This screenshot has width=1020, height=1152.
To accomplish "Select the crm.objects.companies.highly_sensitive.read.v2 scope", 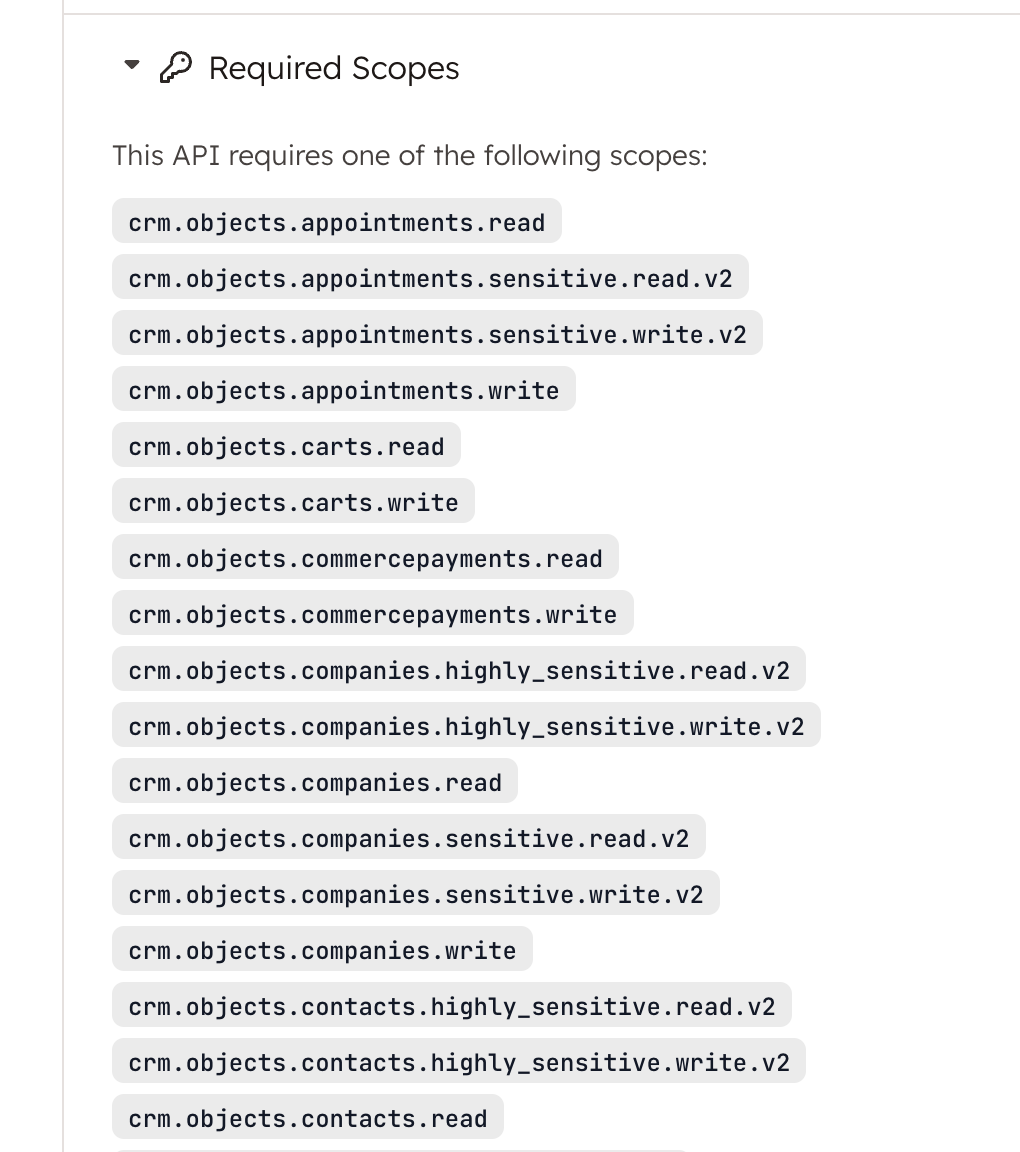I will pyautogui.click(x=458, y=670).
